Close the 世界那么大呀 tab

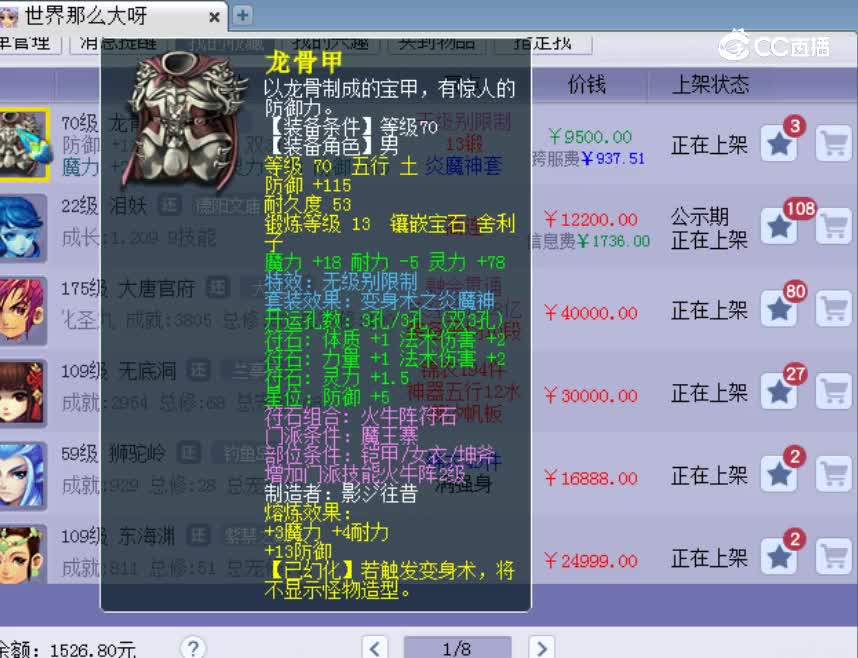coord(214,18)
